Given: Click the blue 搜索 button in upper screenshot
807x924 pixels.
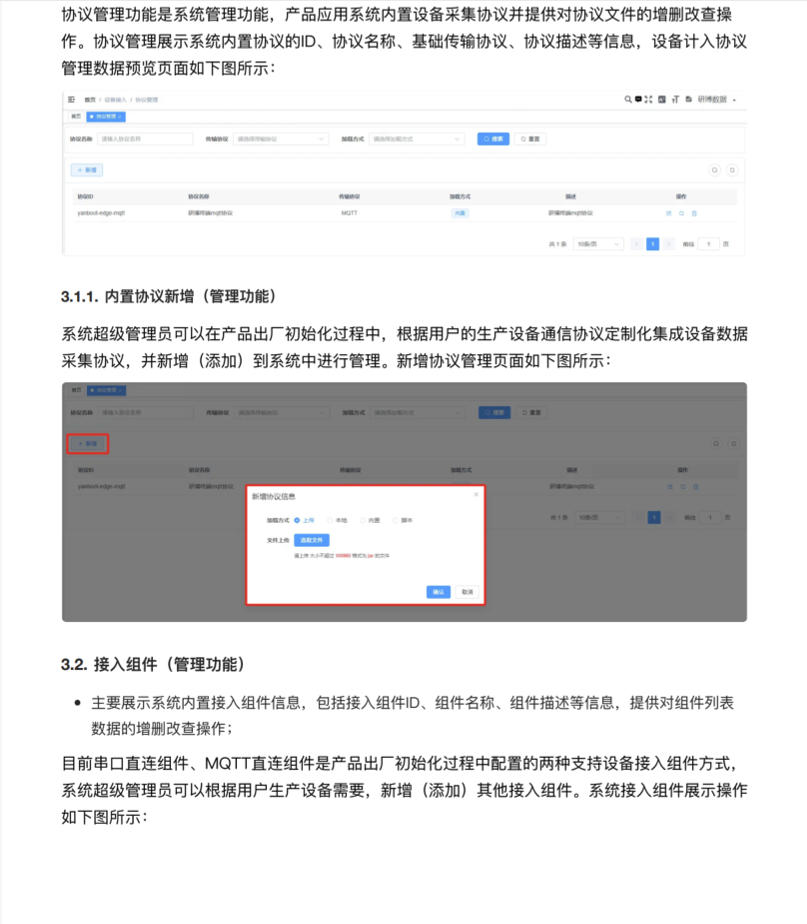Looking at the screenshot, I should click(493, 139).
